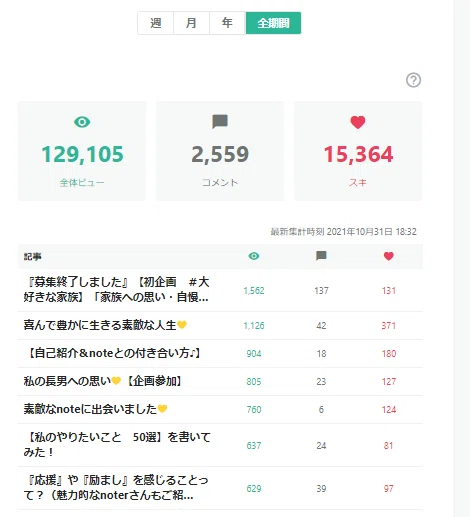
Task: Click the comment count 42
Action: (x=321, y=326)
